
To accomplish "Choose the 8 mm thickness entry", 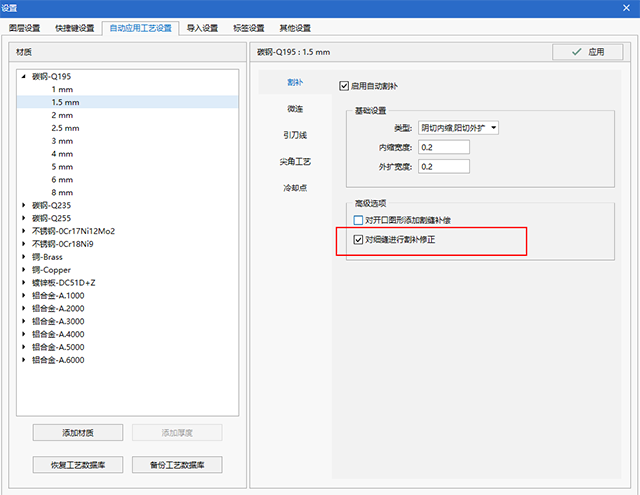I will [x=62, y=192].
